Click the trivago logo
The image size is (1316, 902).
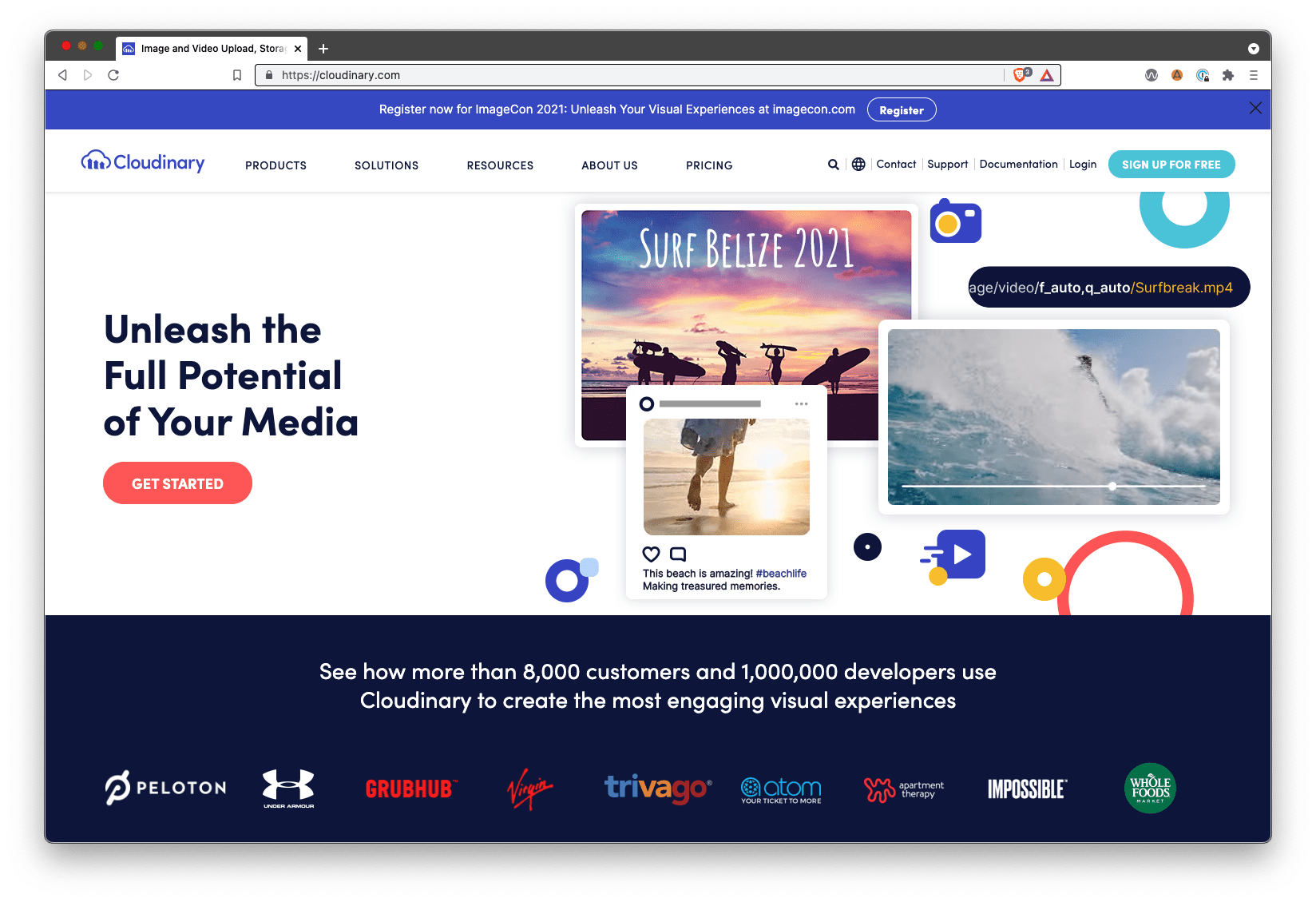(x=658, y=789)
